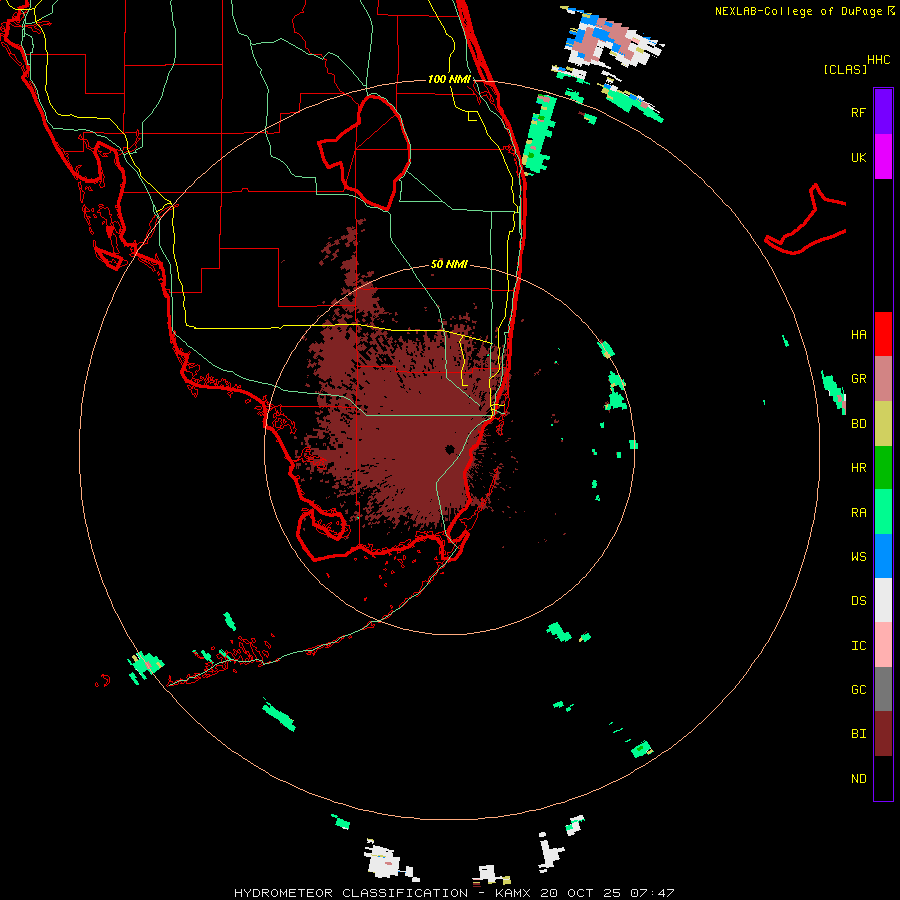Click the 'RF' legend label
Image resolution: width=900 pixels, height=900 pixels.
pos(858,112)
